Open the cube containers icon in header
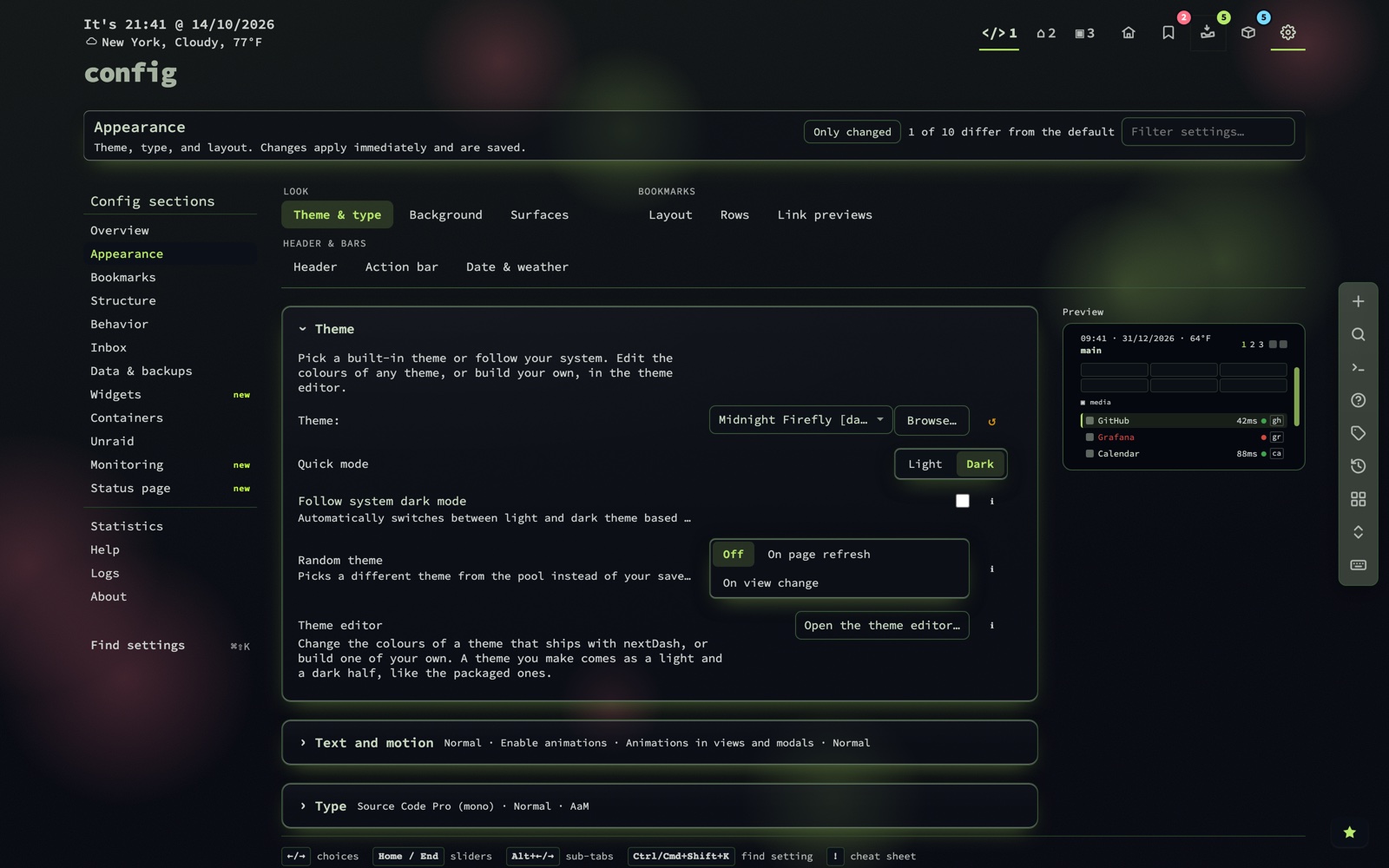Image resolution: width=1389 pixels, height=868 pixels. point(1247,33)
